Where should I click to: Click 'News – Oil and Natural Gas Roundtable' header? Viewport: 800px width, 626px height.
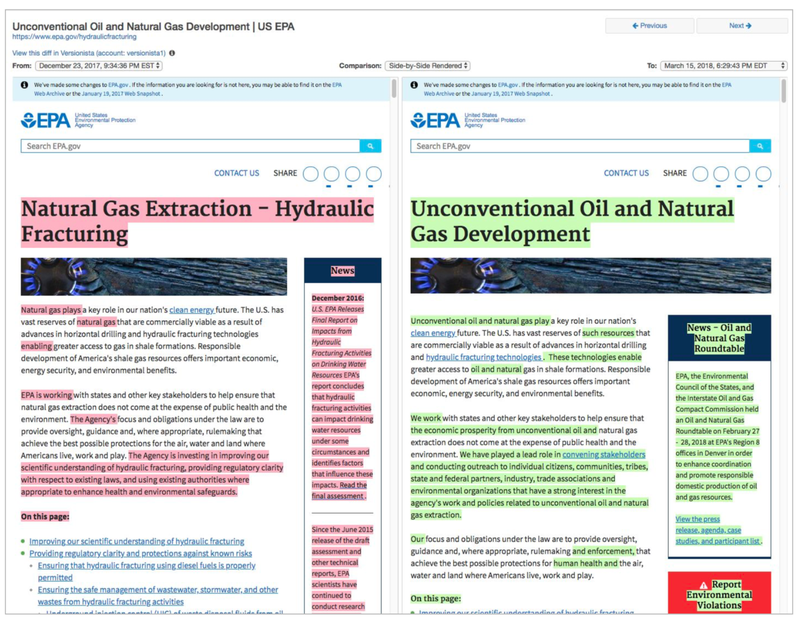719,338
